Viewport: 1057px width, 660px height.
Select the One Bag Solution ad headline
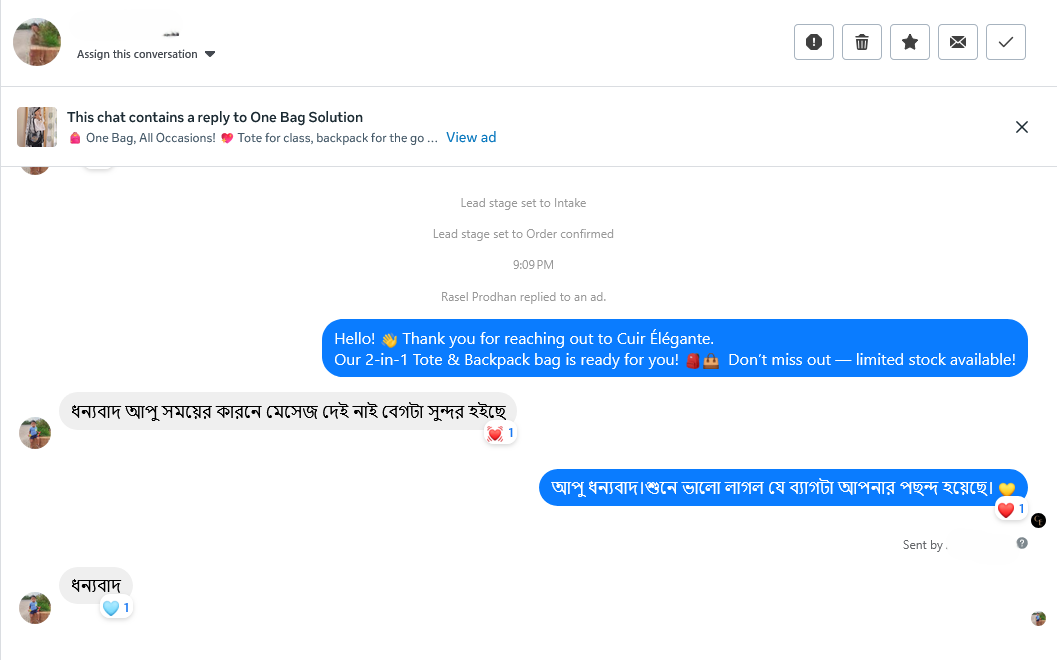(214, 117)
